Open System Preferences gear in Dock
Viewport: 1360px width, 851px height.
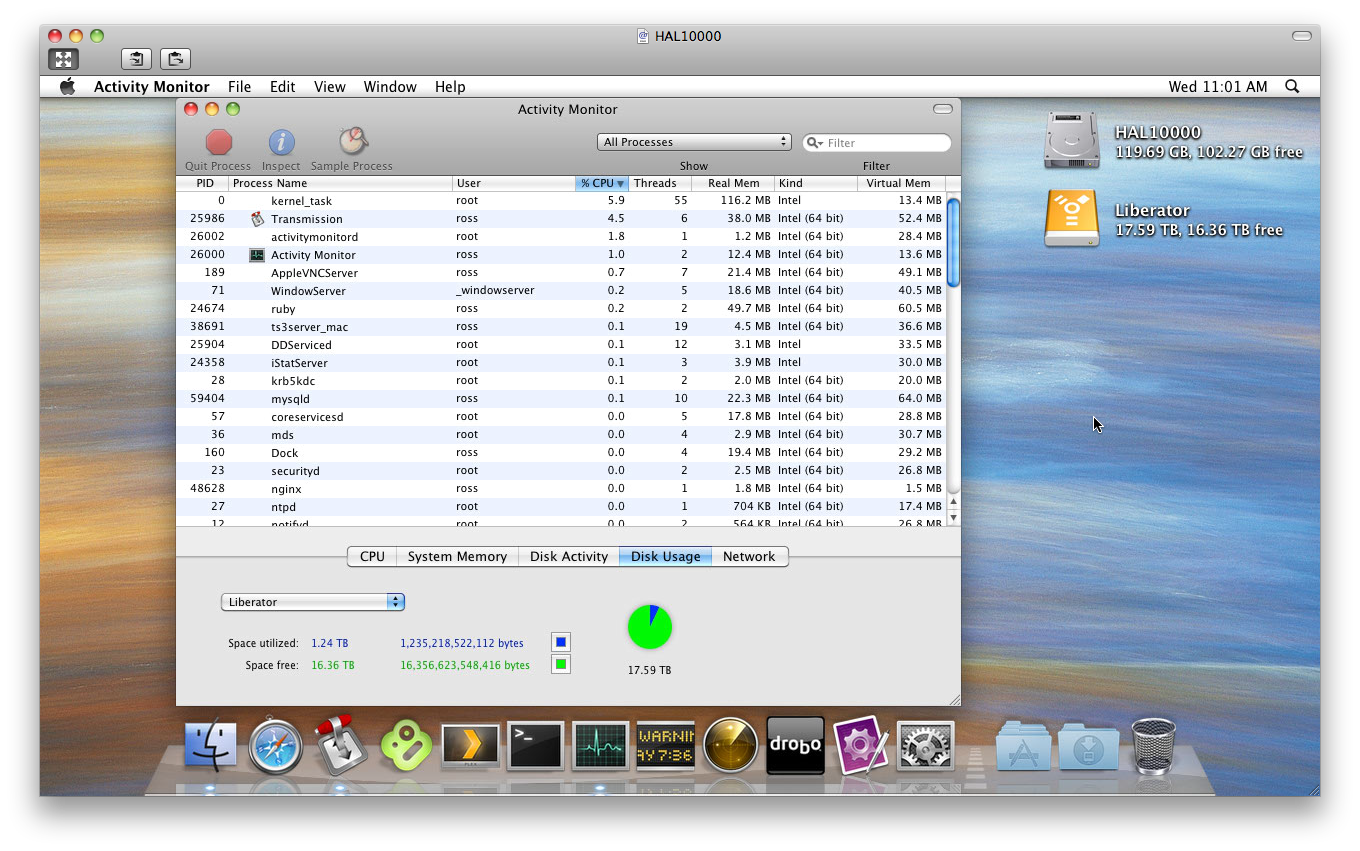(925, 745)
